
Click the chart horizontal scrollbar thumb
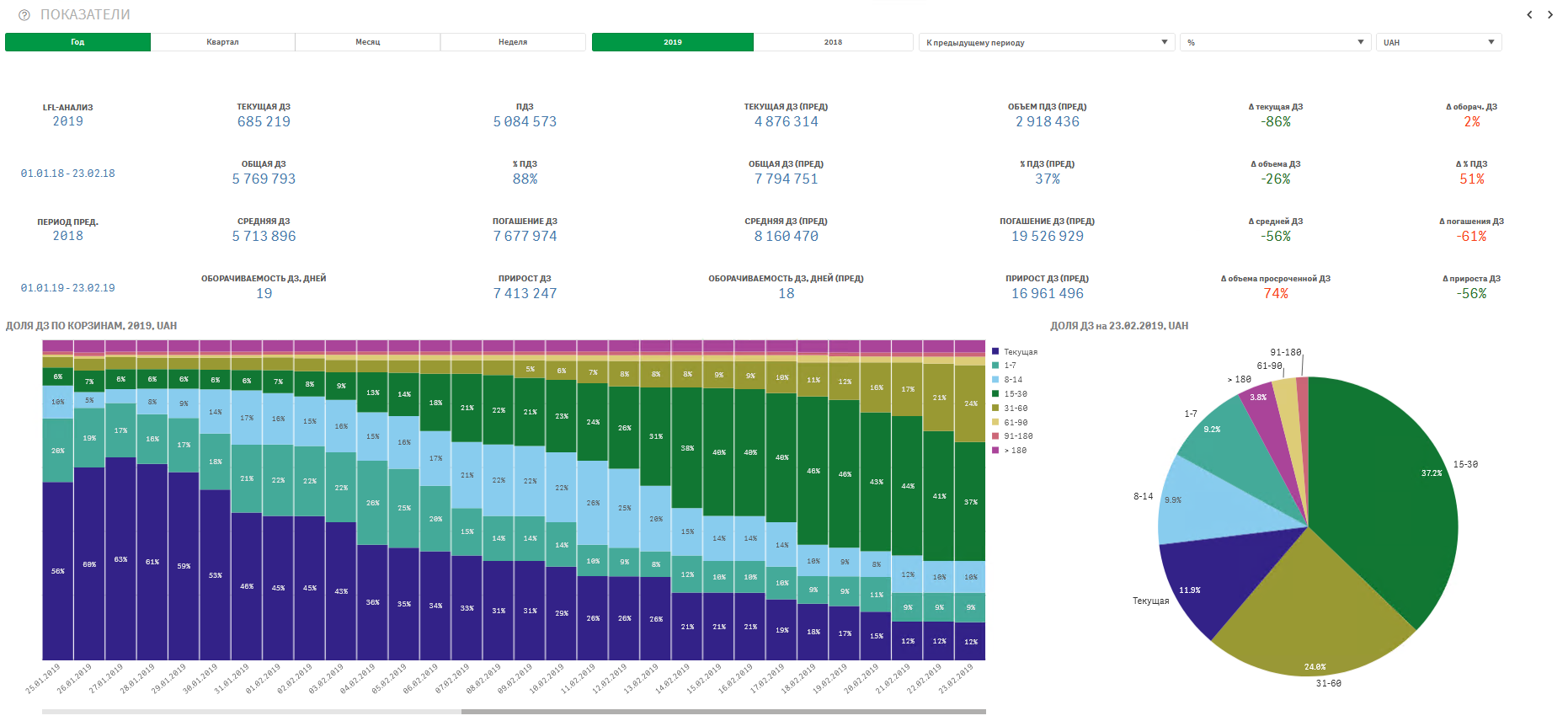click(x=723, y=712)
